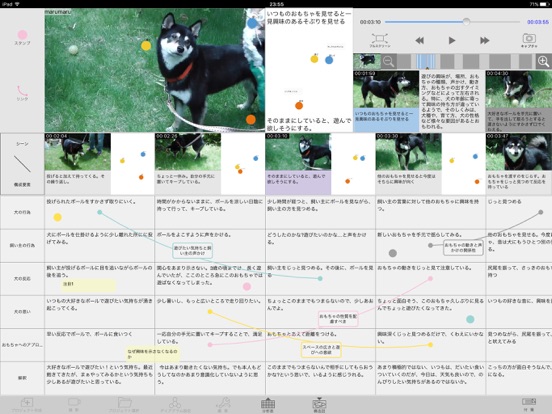The image size is (552, 414).
Task: Zoom out the timeline strip
Action: (x=389, y=62)
